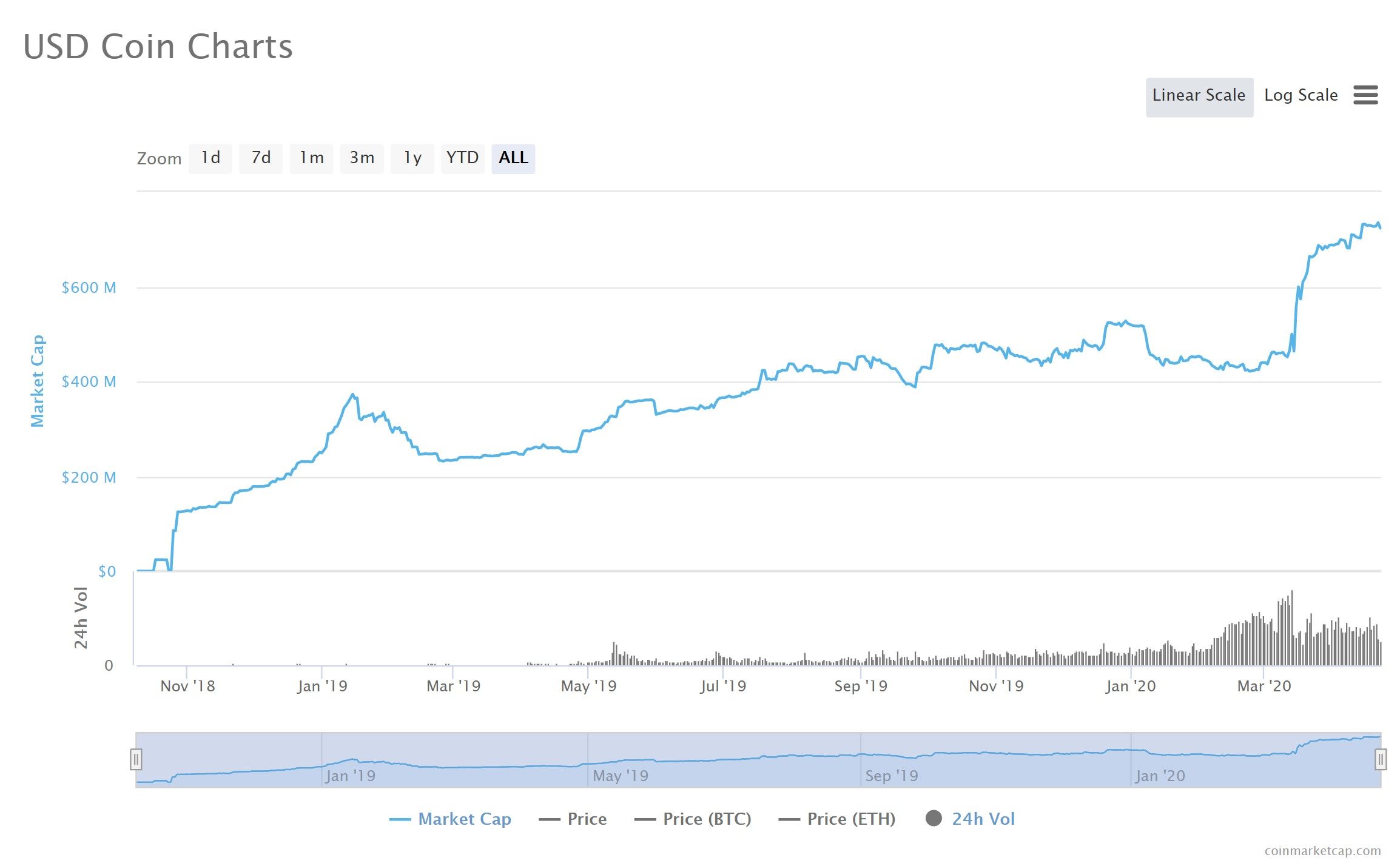Zoom chart to YTD
Screen dimensions: 1400x866
462,158
